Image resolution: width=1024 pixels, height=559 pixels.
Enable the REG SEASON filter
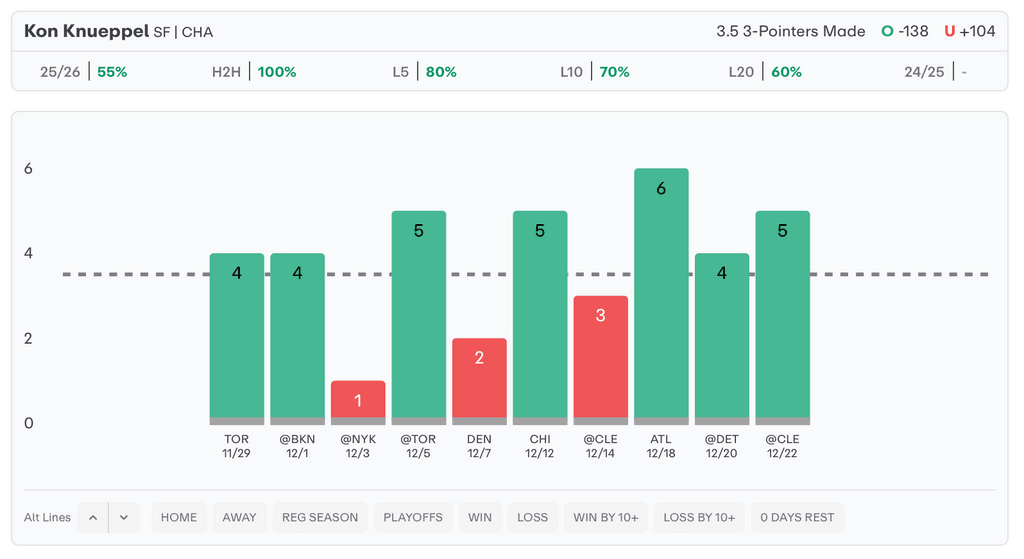pyautogui.click(x=320, y=517)
